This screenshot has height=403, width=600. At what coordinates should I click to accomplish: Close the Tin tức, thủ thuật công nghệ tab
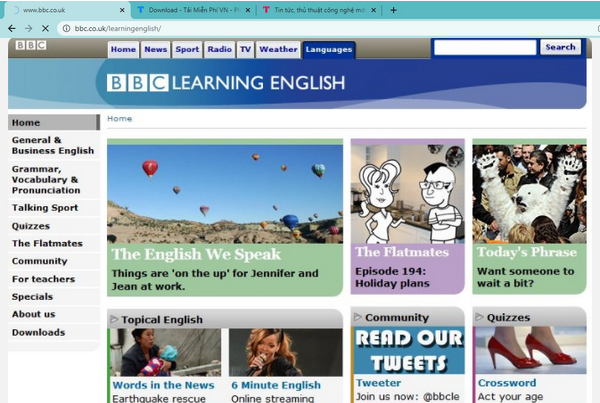click(373, 10)
